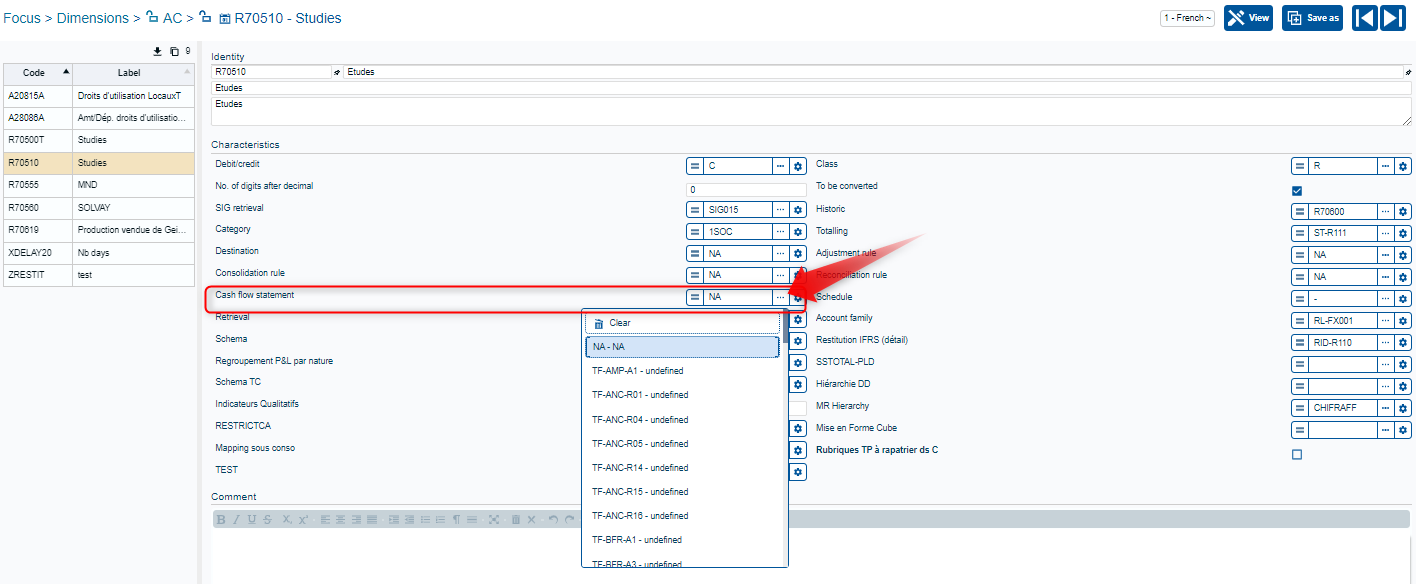Image resolution: width=1416 pixels, height=584 pixels.
Task: Select the A28086A row in the table
Action: (x=99, y=118)
